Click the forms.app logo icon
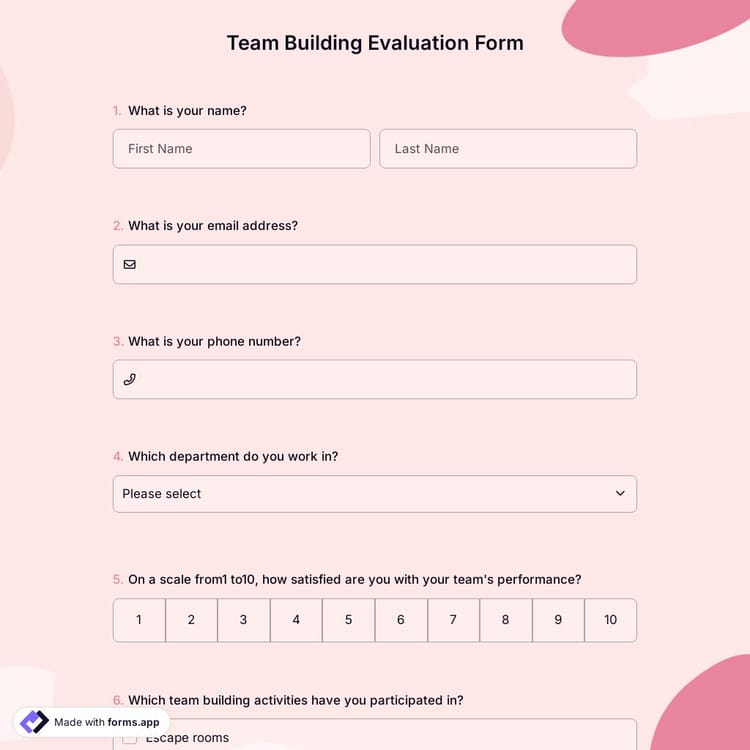750x750 pixels. click(34, 722)
